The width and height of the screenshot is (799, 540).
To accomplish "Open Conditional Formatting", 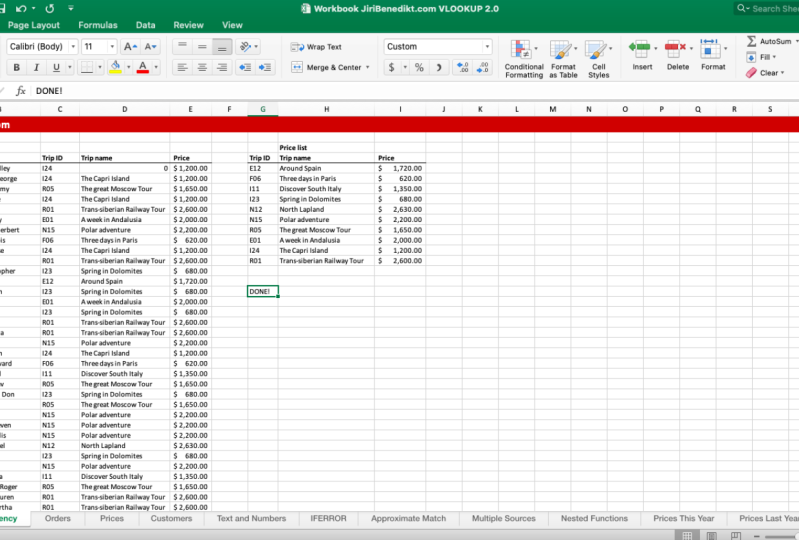I will [x=524, y=59].
